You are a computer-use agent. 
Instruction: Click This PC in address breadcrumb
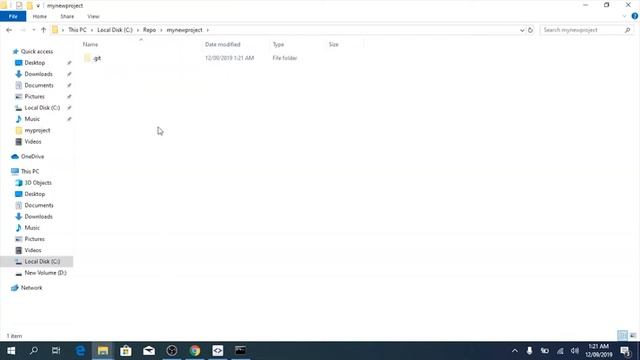77,30
